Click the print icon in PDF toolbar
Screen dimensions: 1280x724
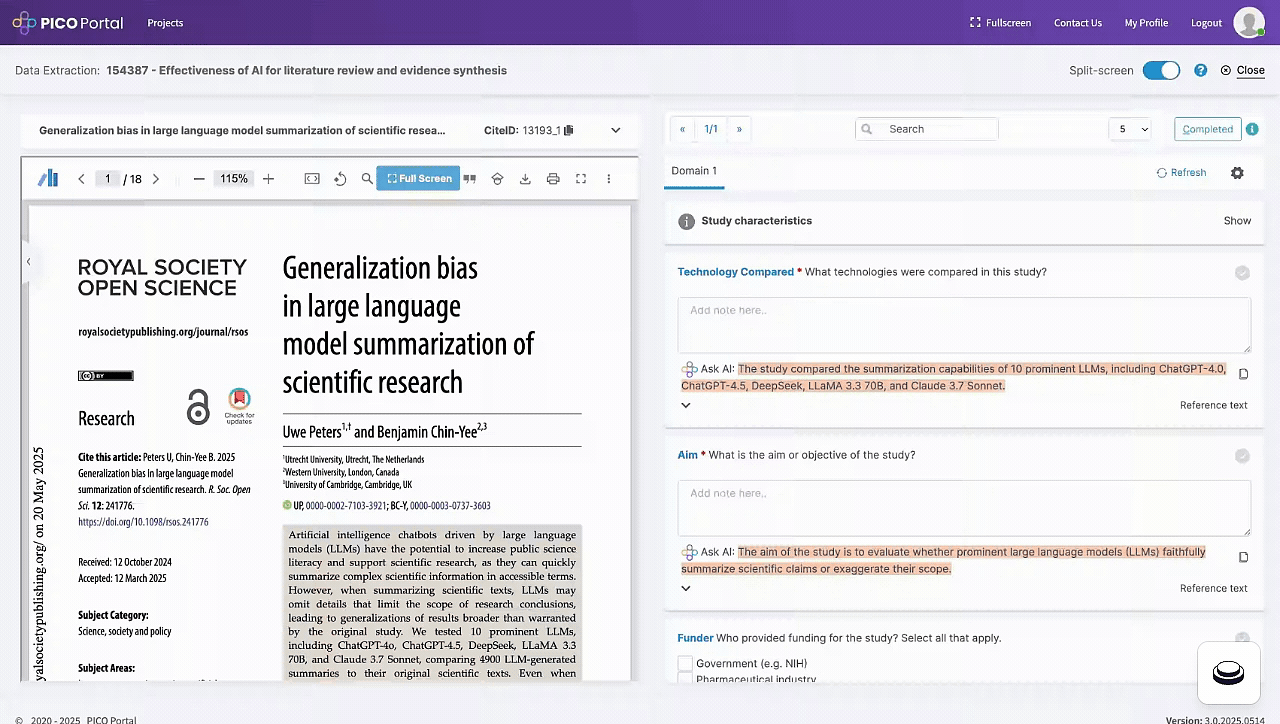click(553, 179)
